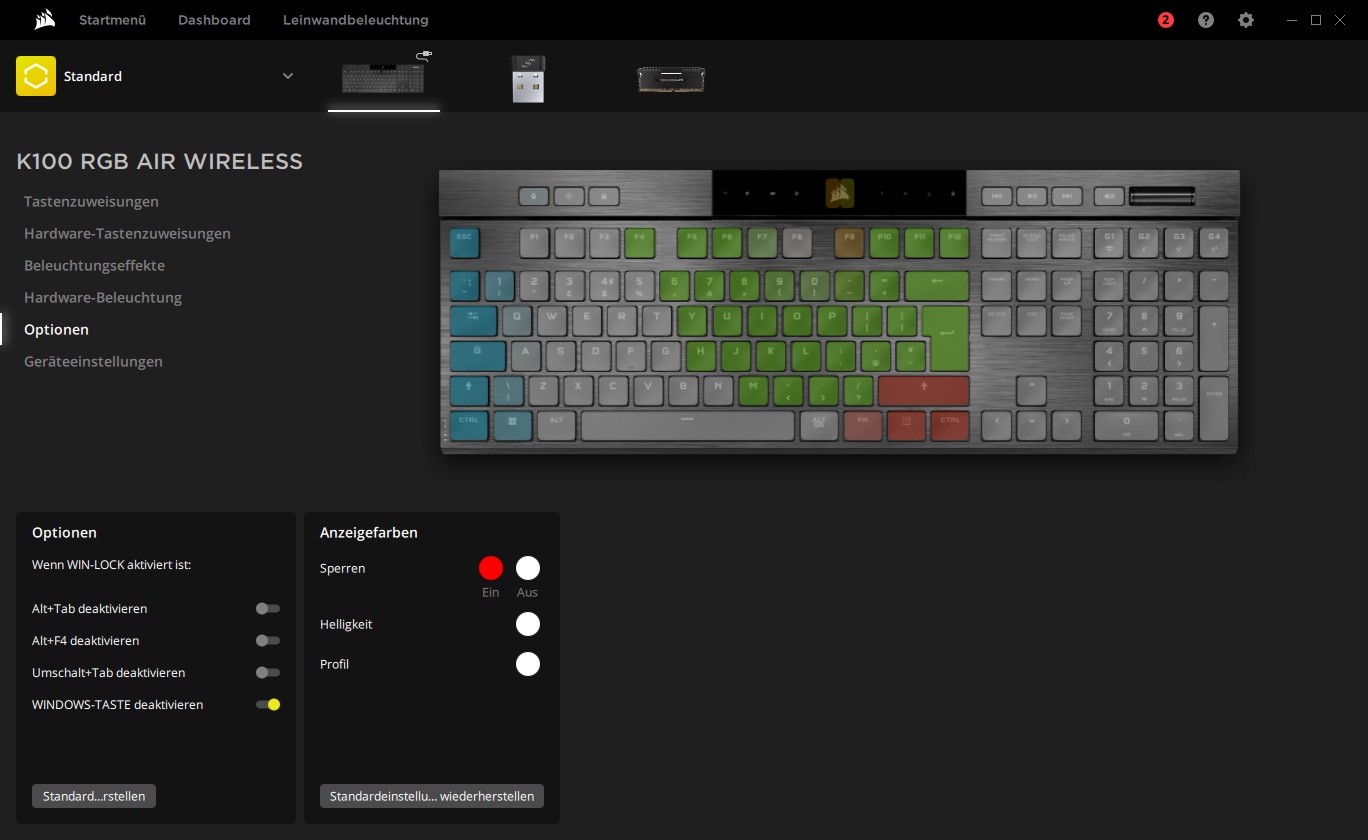
Task: Open the red notifications badge
Action: point(1166,20)
